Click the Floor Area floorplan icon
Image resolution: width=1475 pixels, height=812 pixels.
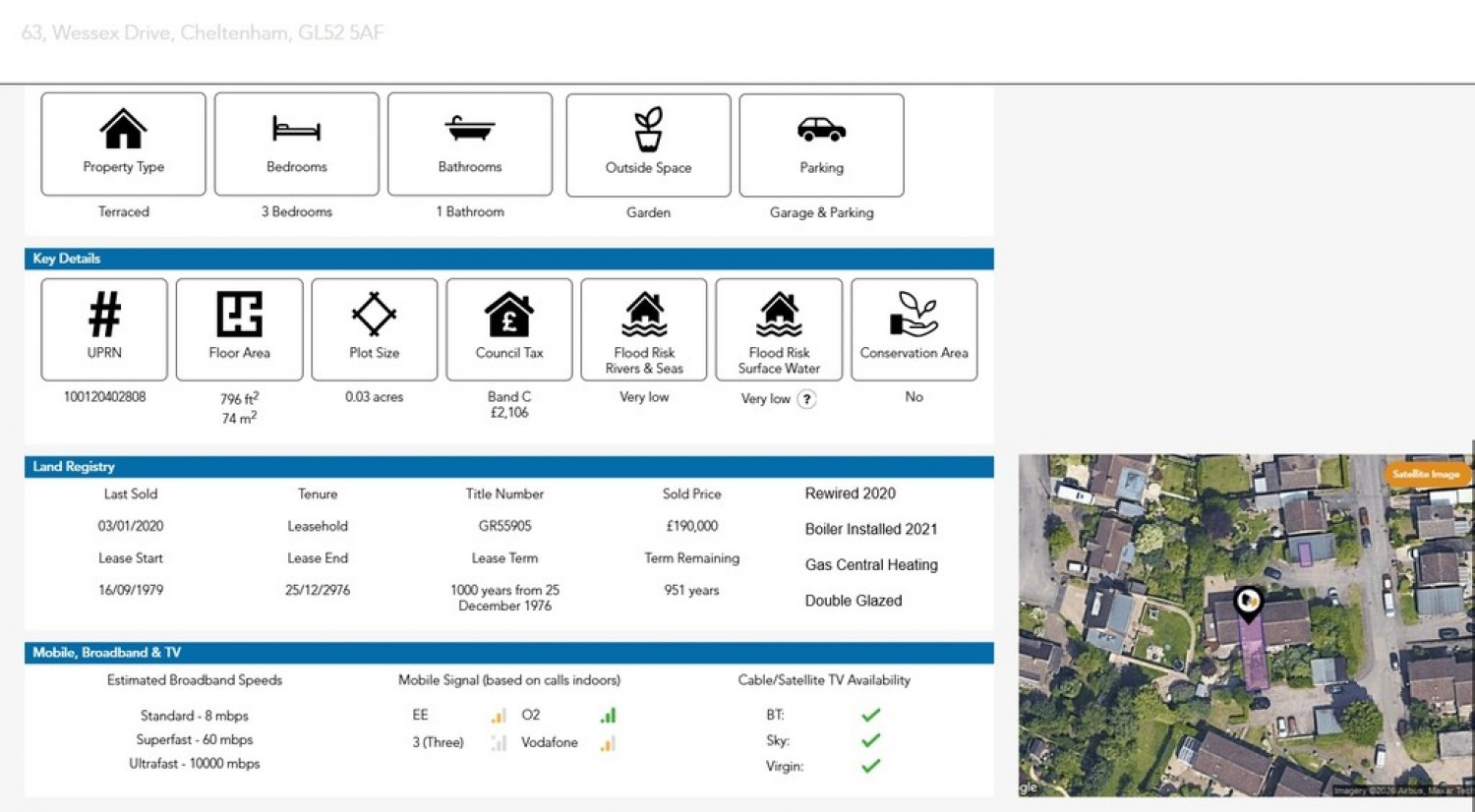tap(239, 314)
